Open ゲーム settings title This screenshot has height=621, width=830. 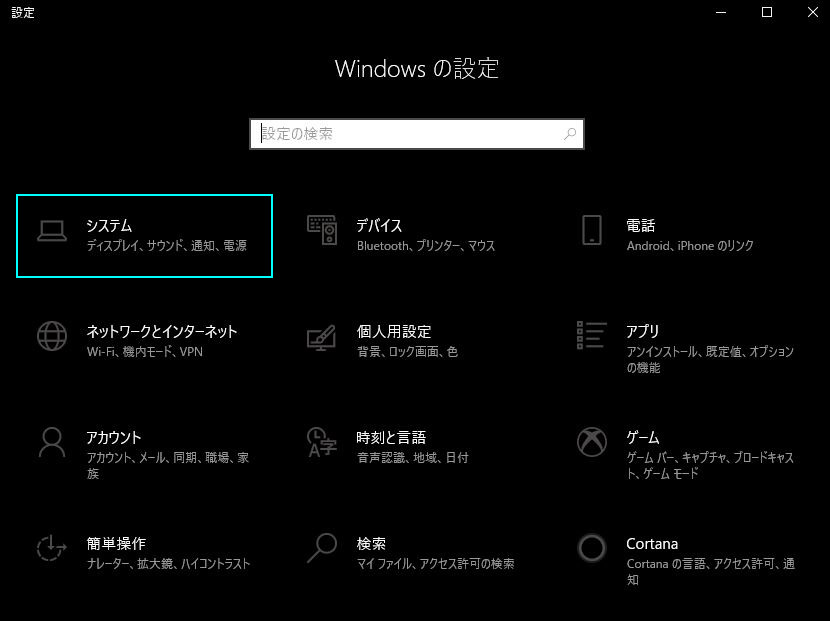point(643,437)
